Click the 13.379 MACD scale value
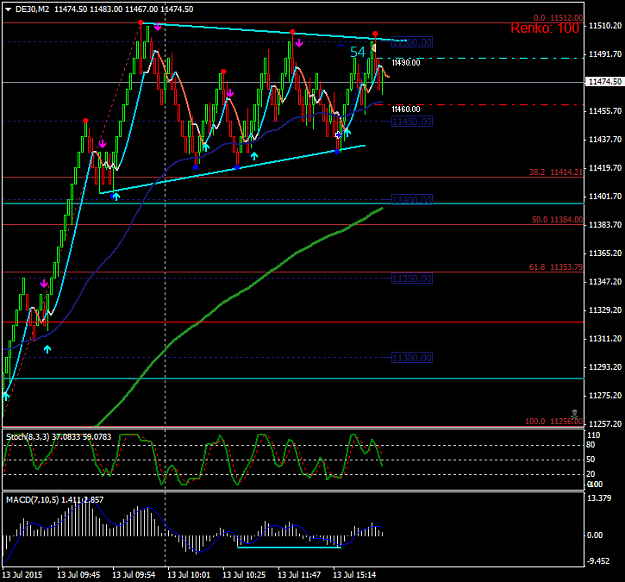625x582 pixels. pyautogui.click(x=599, y=498)
